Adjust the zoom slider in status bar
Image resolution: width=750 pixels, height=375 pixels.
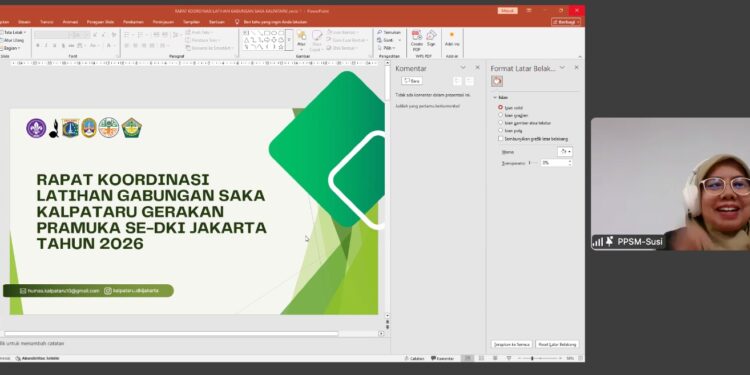pyautogui.click(x=540, y=358)
